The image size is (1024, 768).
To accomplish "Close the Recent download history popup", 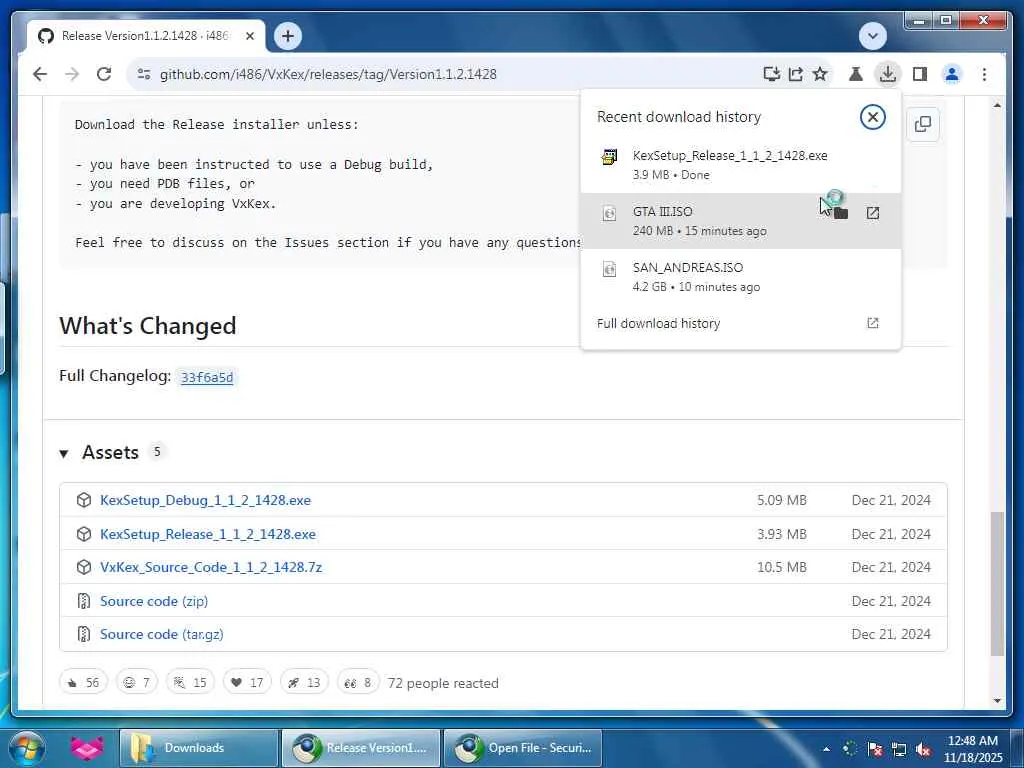I will pos(872,117).
